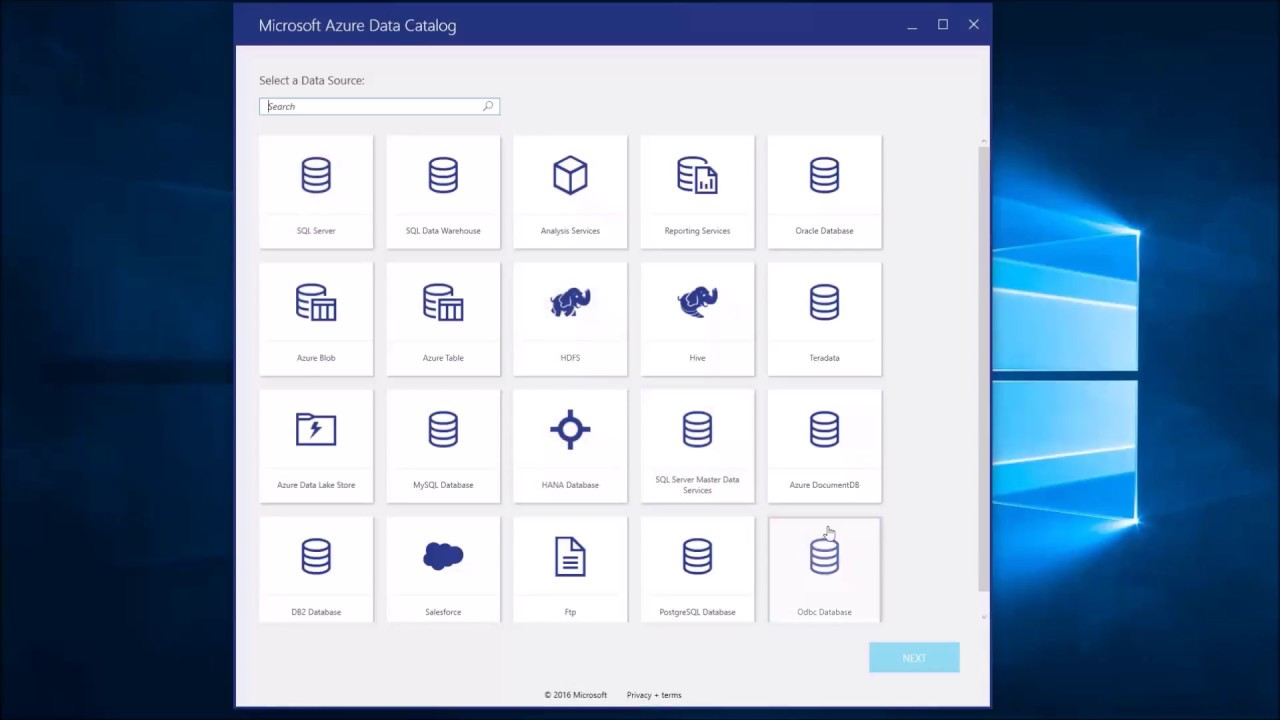Image resolution: width=1280 pixels, height=720 pixels.
Task: Select the MySQL Database tile
Action: click(443, 445)
